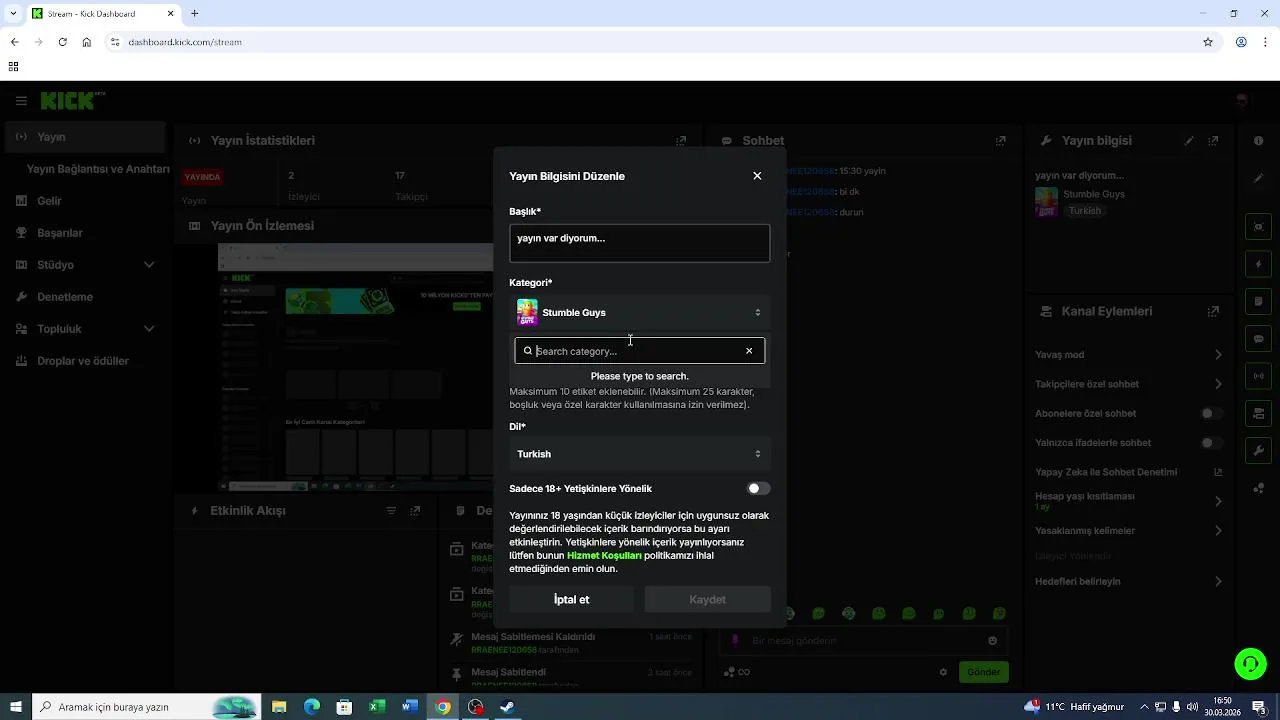Click the broadcast signal icon in right toolbar
Viewport: 1280px width, 720px height.
click(1259, 376)
